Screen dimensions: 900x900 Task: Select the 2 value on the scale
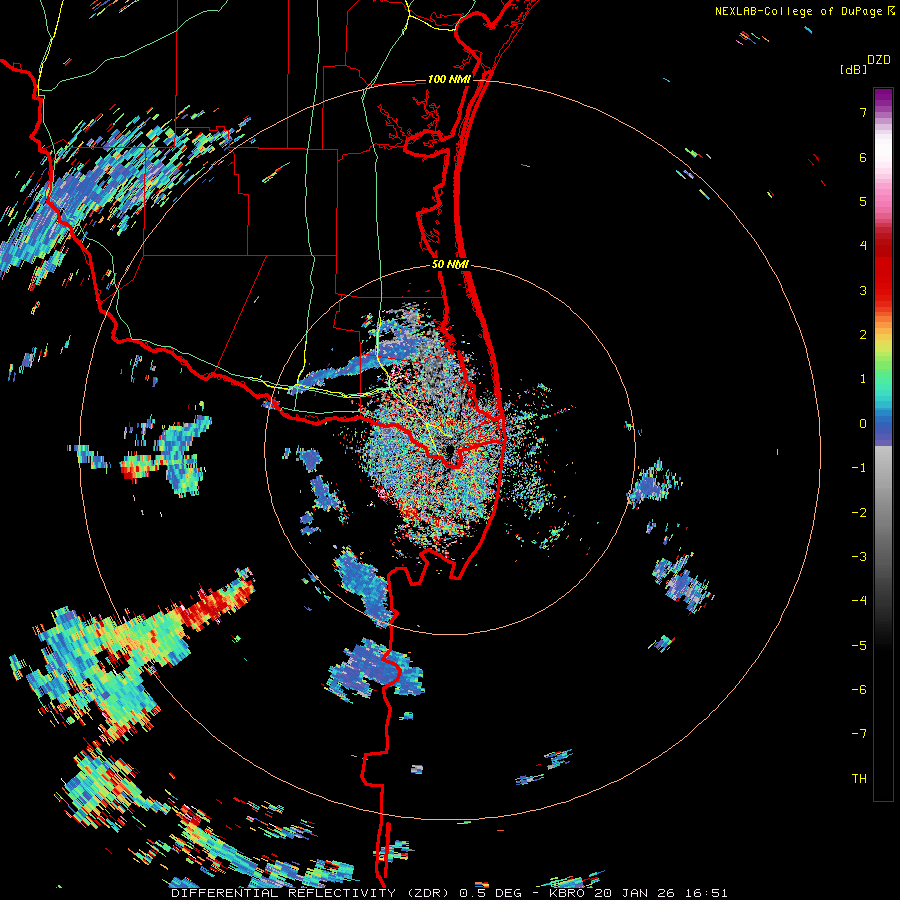tap(863, 335)
